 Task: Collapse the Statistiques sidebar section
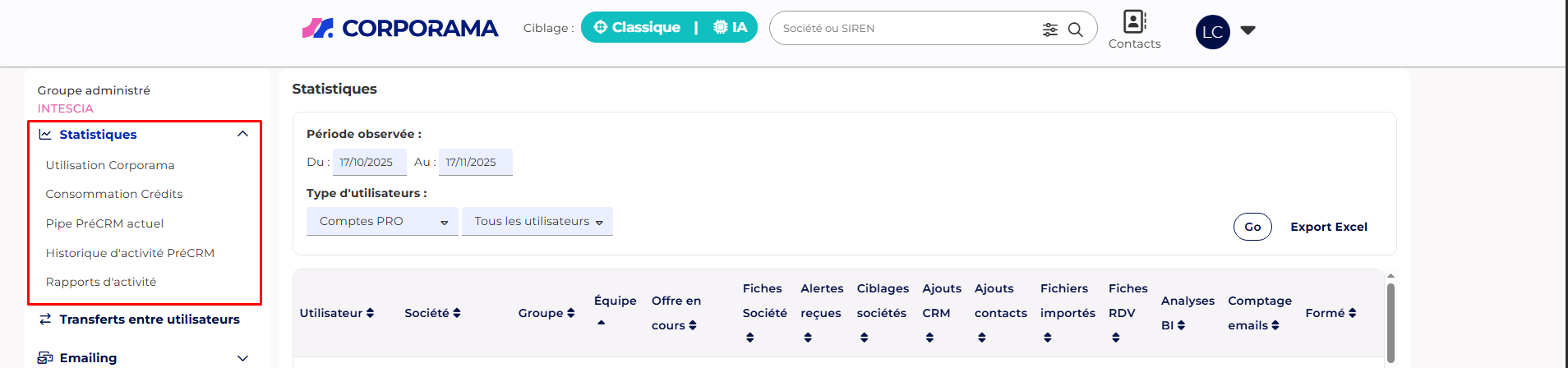coord(242,135)
